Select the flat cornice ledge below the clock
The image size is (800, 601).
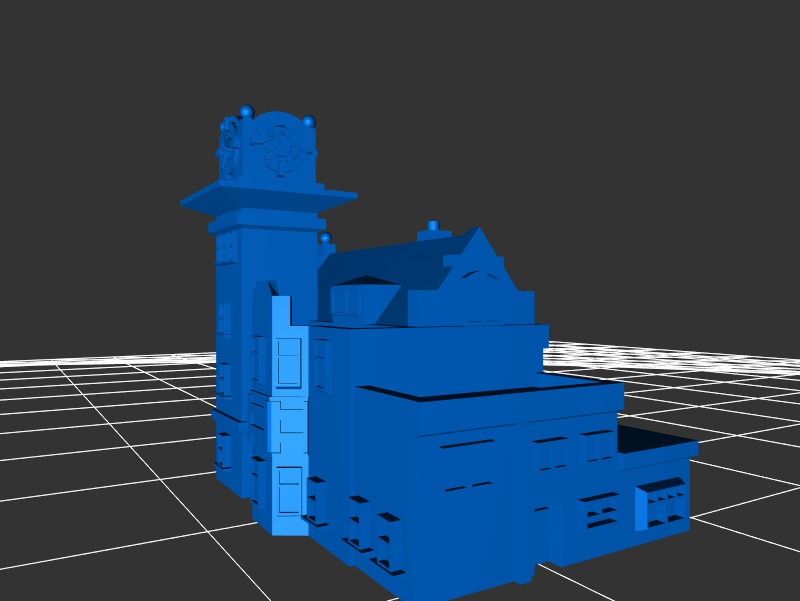click(x=268, y=196)
